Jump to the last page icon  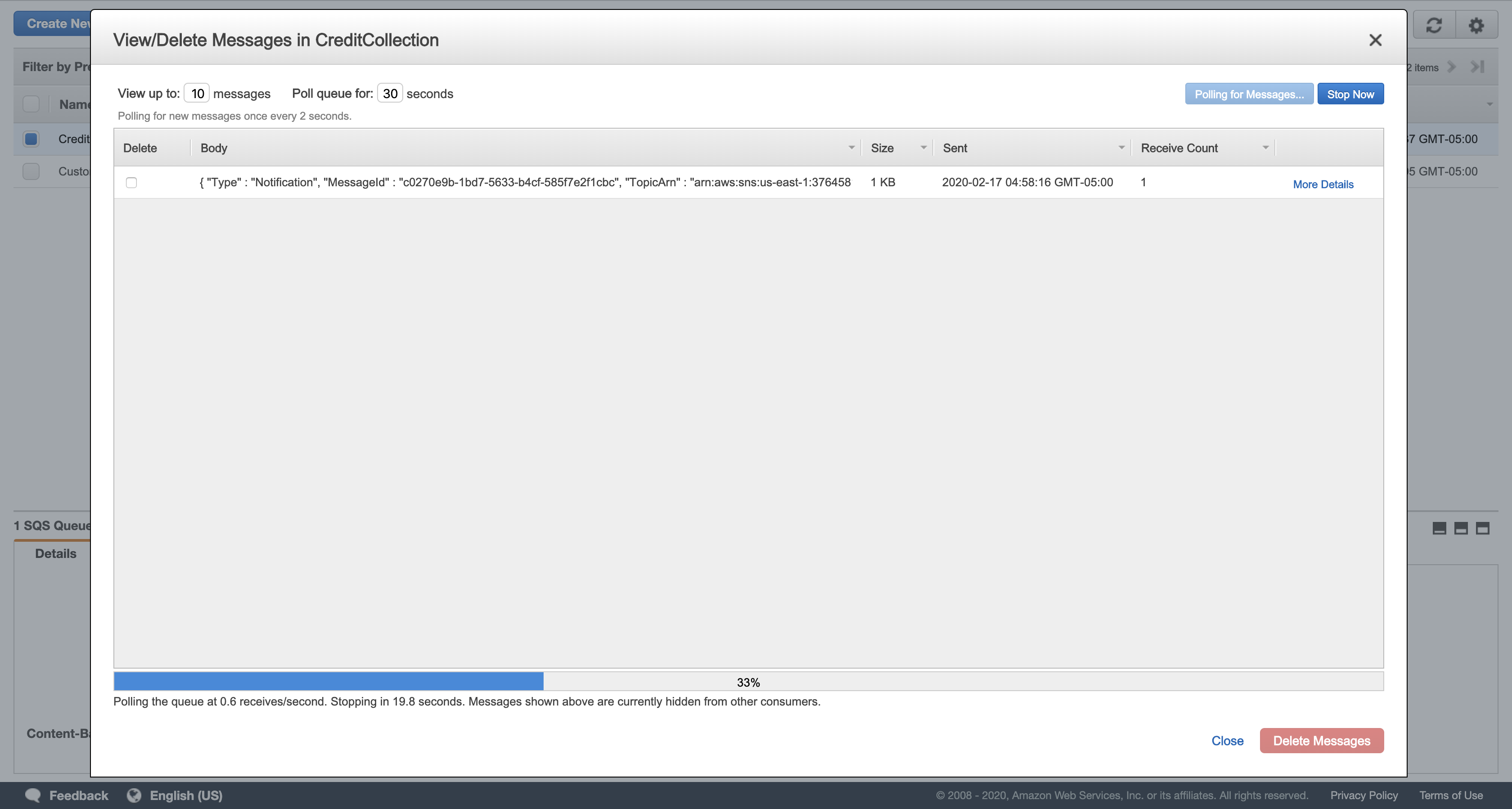1477,67
